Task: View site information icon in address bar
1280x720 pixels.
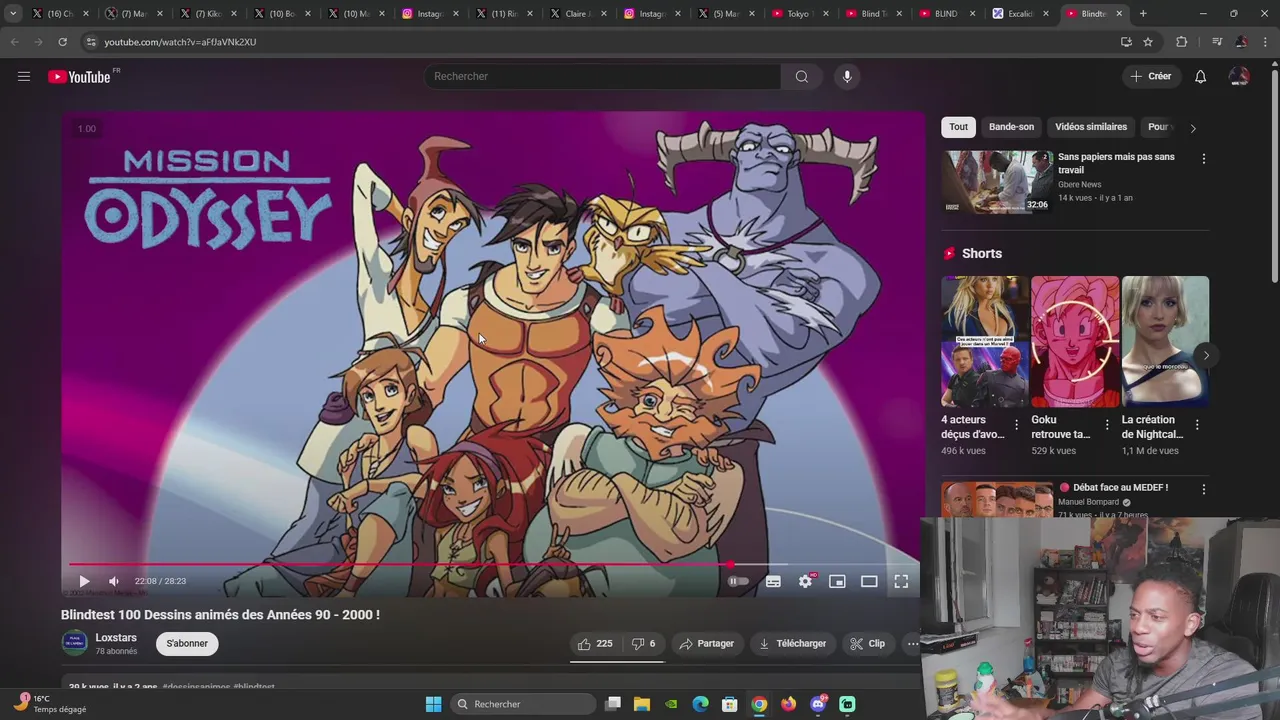Action: tap(91, 42)
